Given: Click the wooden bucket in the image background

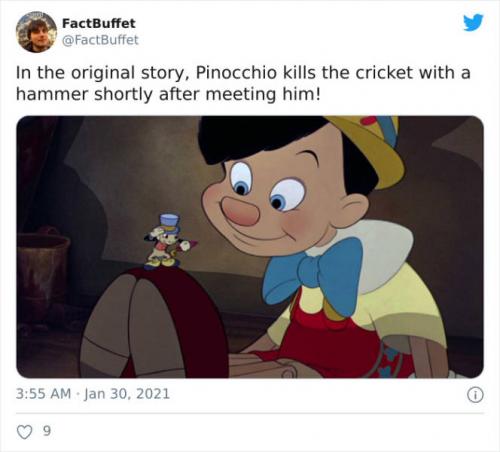Looking at the screenshot, I should pos(43,270).
